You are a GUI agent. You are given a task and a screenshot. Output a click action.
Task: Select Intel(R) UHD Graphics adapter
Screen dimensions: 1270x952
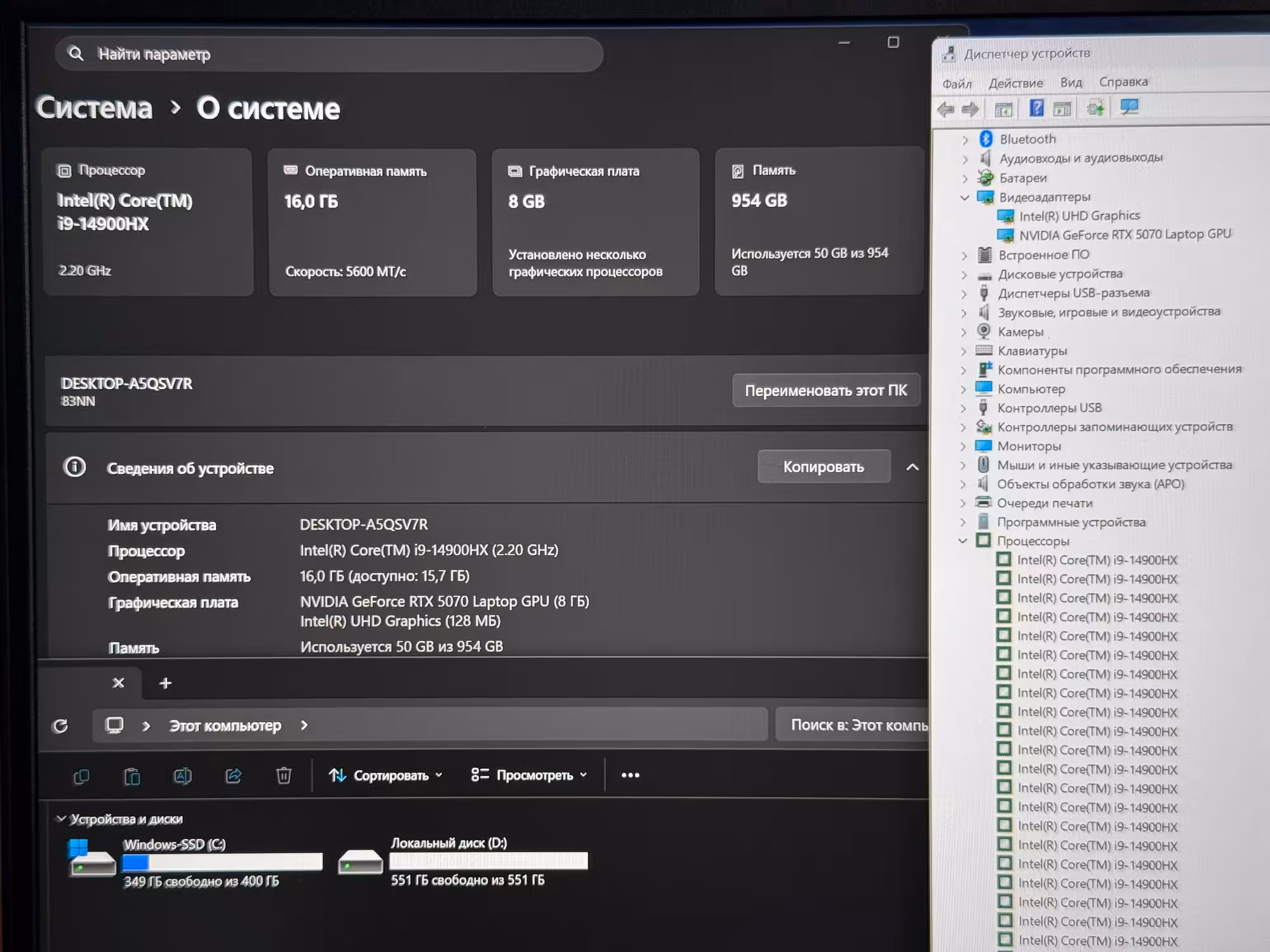1079,216
